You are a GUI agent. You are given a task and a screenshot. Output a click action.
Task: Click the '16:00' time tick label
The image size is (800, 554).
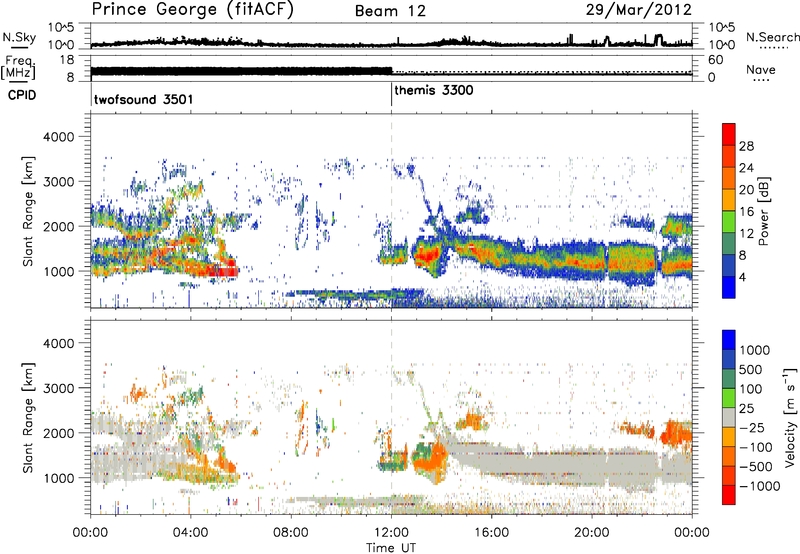point(491,533)
